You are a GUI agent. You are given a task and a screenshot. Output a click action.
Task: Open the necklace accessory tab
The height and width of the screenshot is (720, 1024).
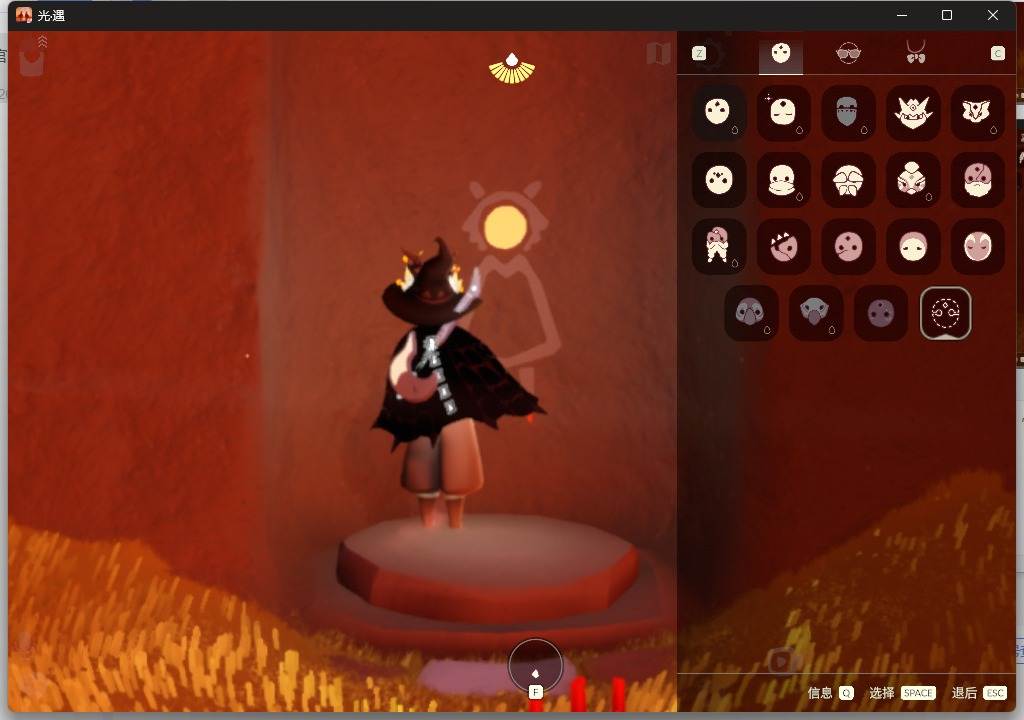[916, 52]
